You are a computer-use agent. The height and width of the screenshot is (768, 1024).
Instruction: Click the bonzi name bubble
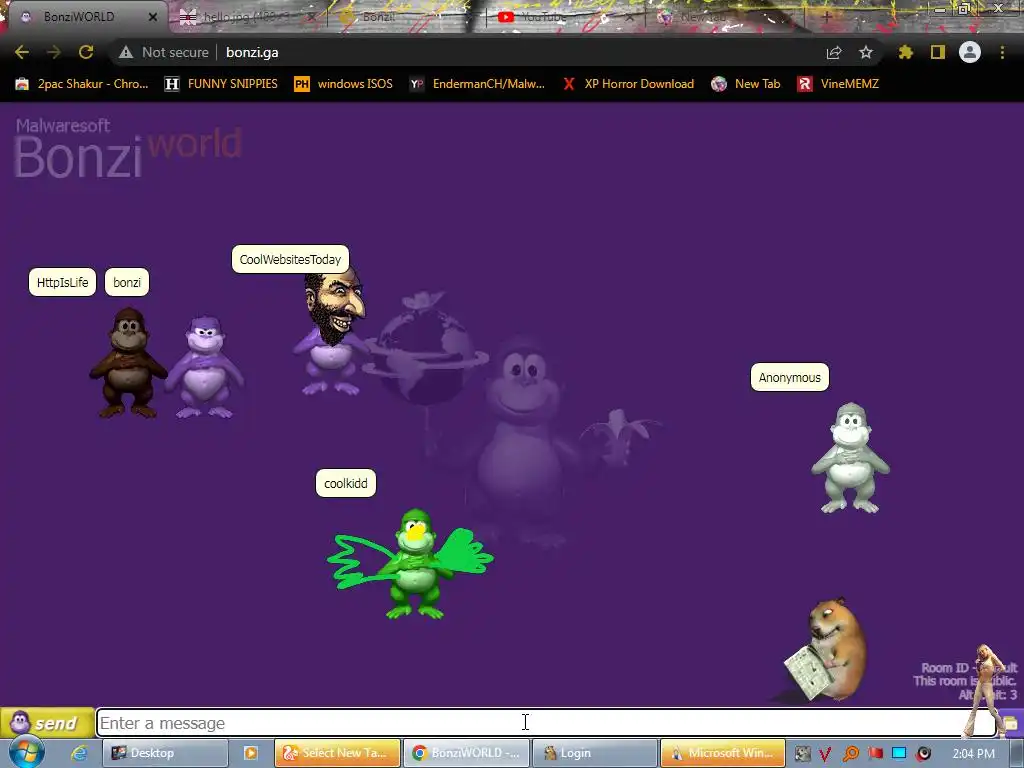pyautogui.click(x=127, y=282)
